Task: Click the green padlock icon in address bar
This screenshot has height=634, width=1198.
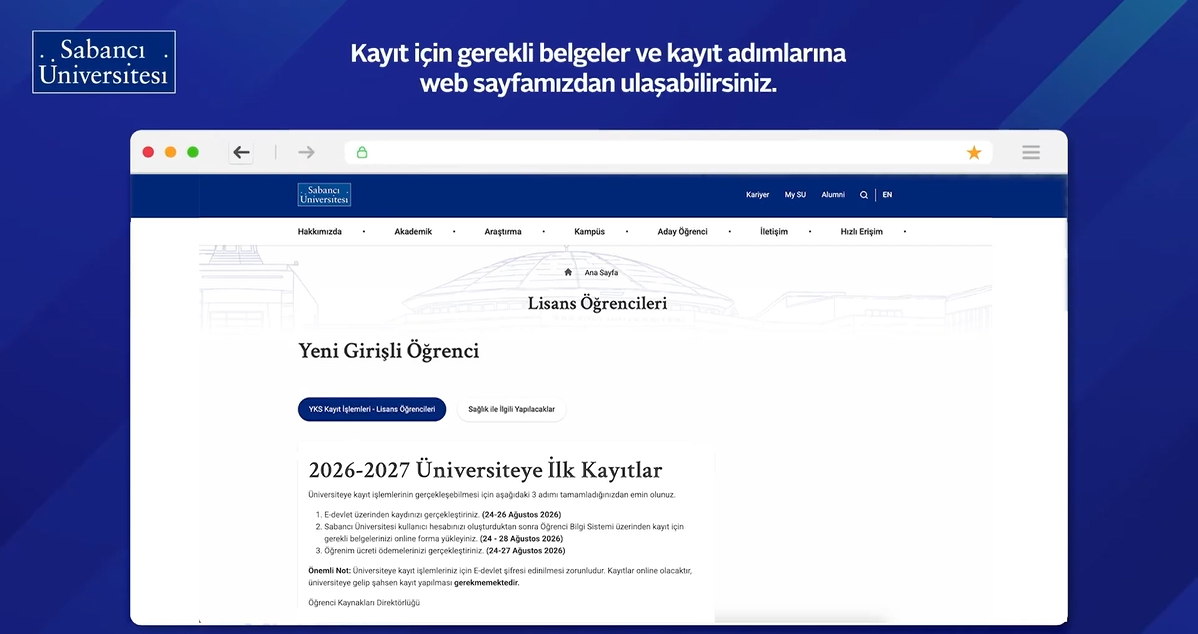Action: coord(362,152)
